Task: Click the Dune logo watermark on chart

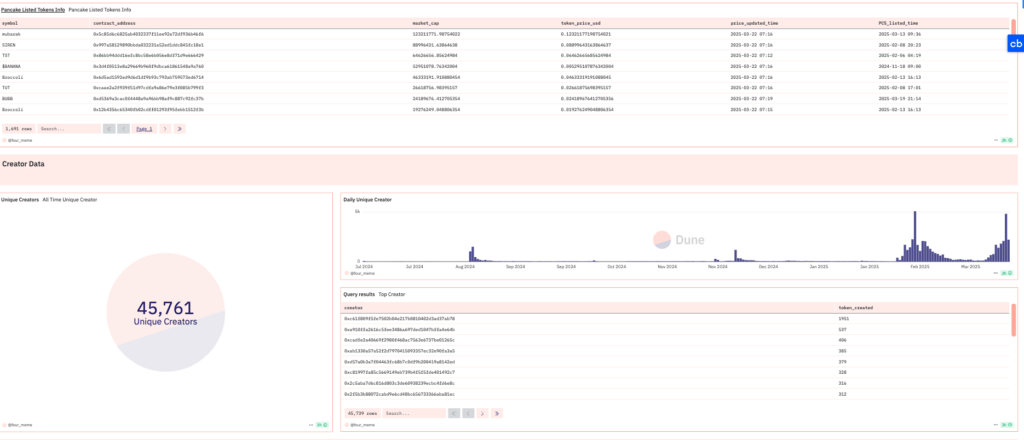Action: pos(676,240)
